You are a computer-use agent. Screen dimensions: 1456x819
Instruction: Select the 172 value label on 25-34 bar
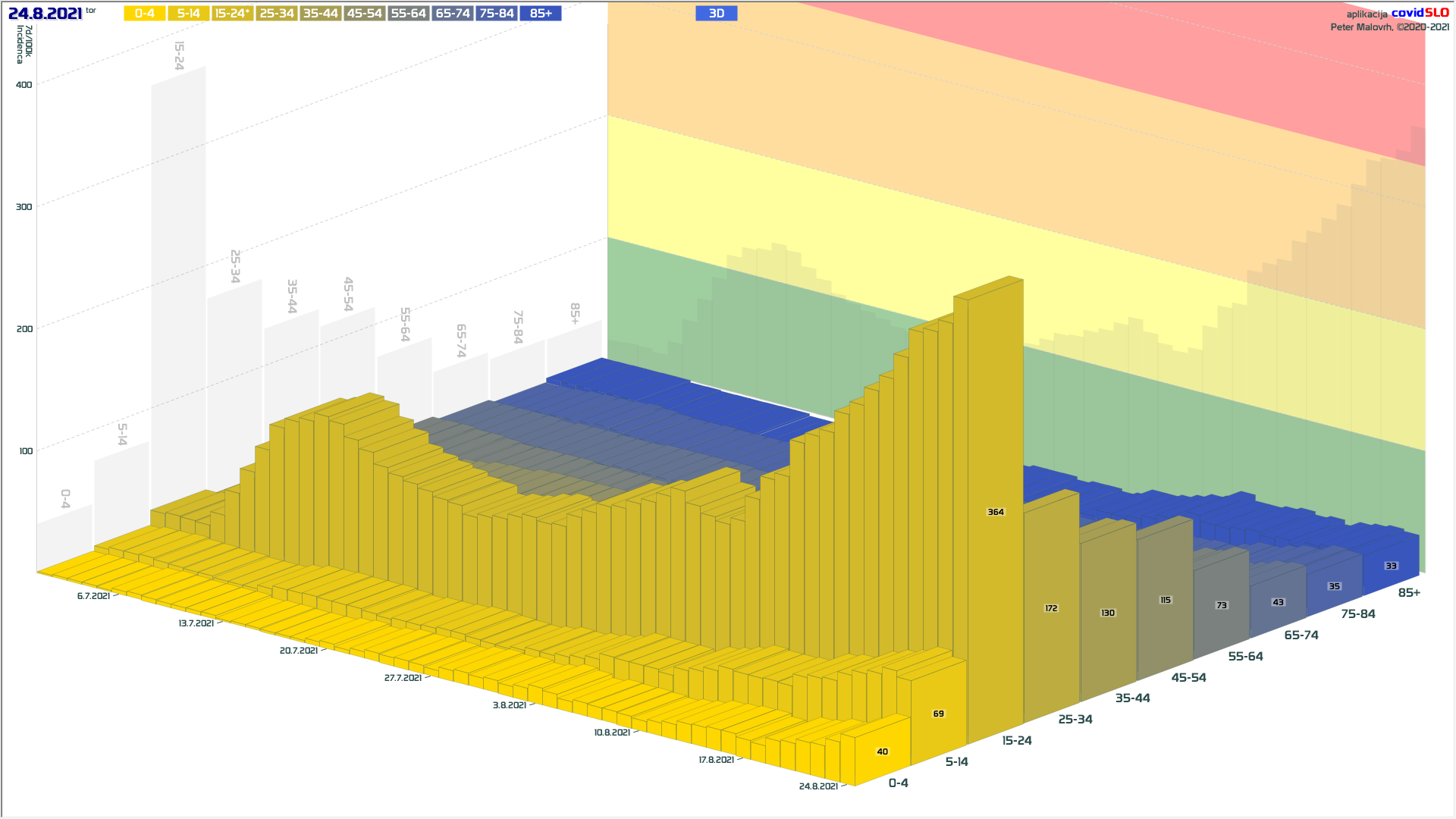coord(1051,608)
